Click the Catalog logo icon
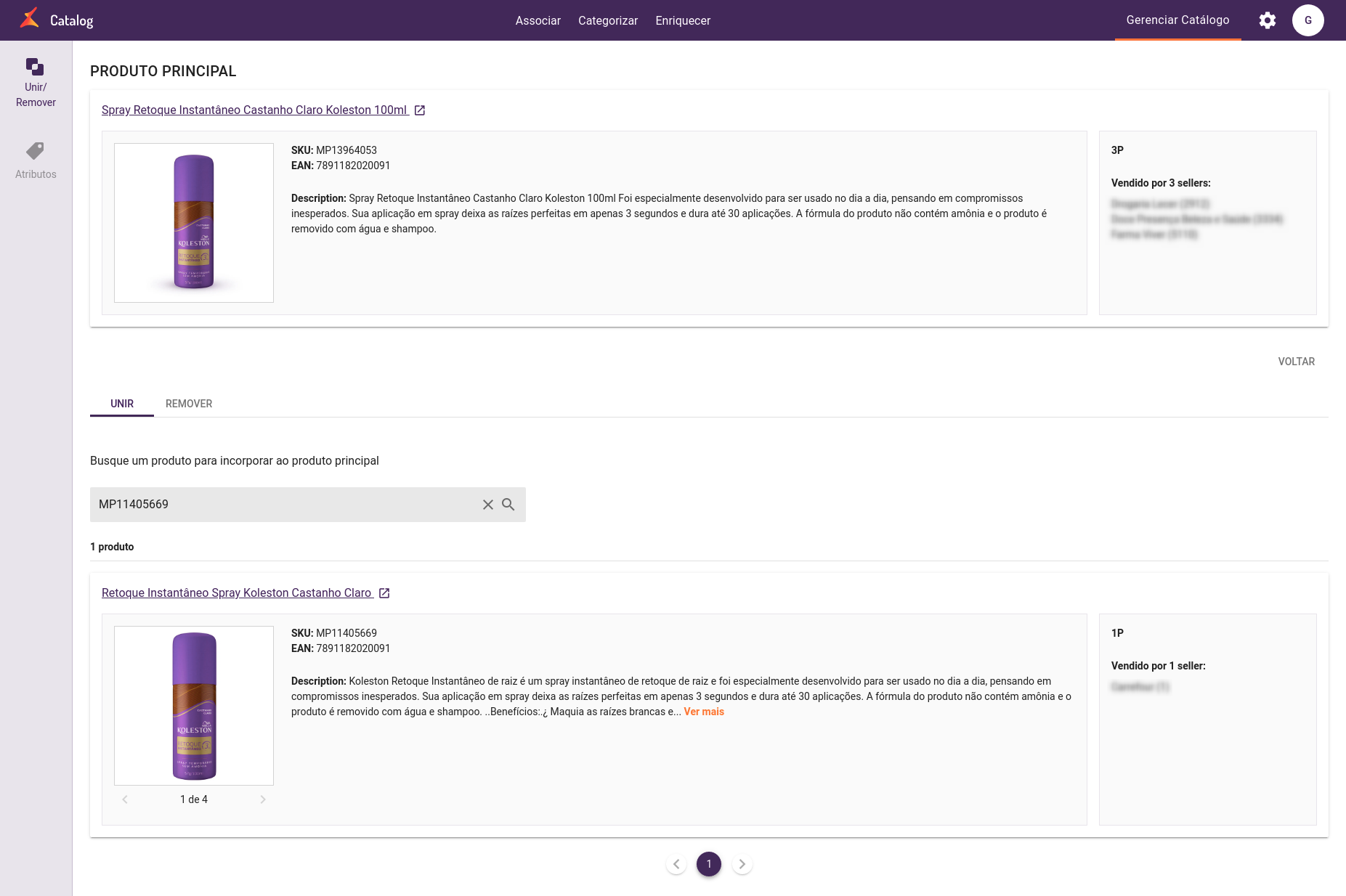Image resolution: width=1346 pixels, height=896 pixels. click(x=30, y=19)
